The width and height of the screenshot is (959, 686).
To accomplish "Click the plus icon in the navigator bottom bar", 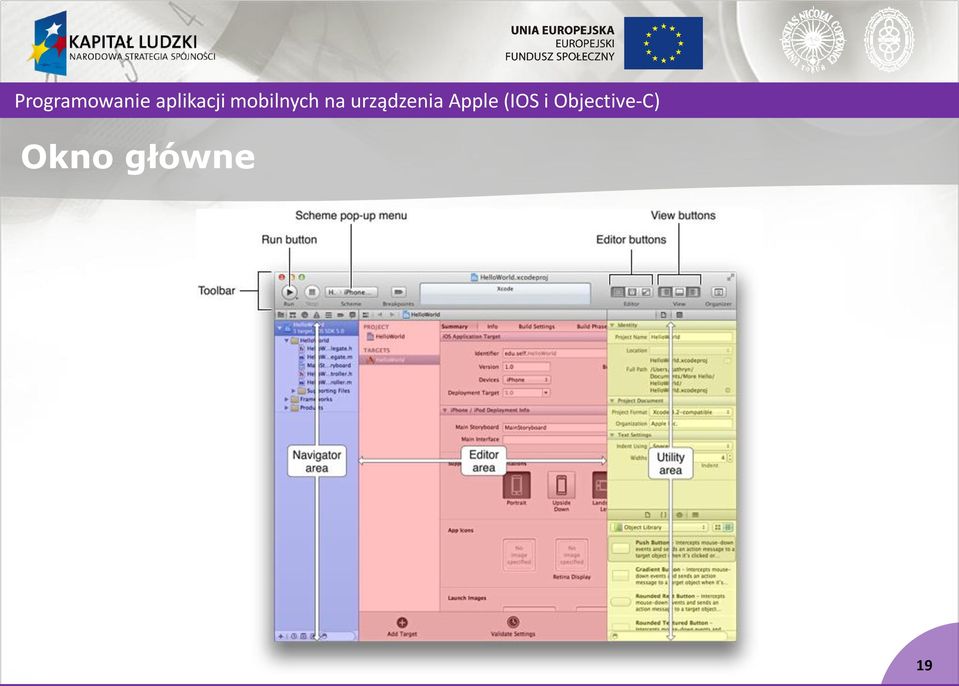I will tap(281, 636).
